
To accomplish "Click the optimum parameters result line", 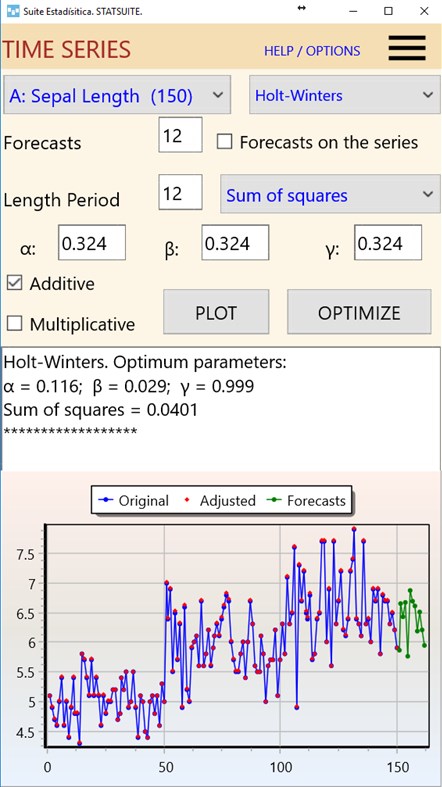I will coord(128,386).
